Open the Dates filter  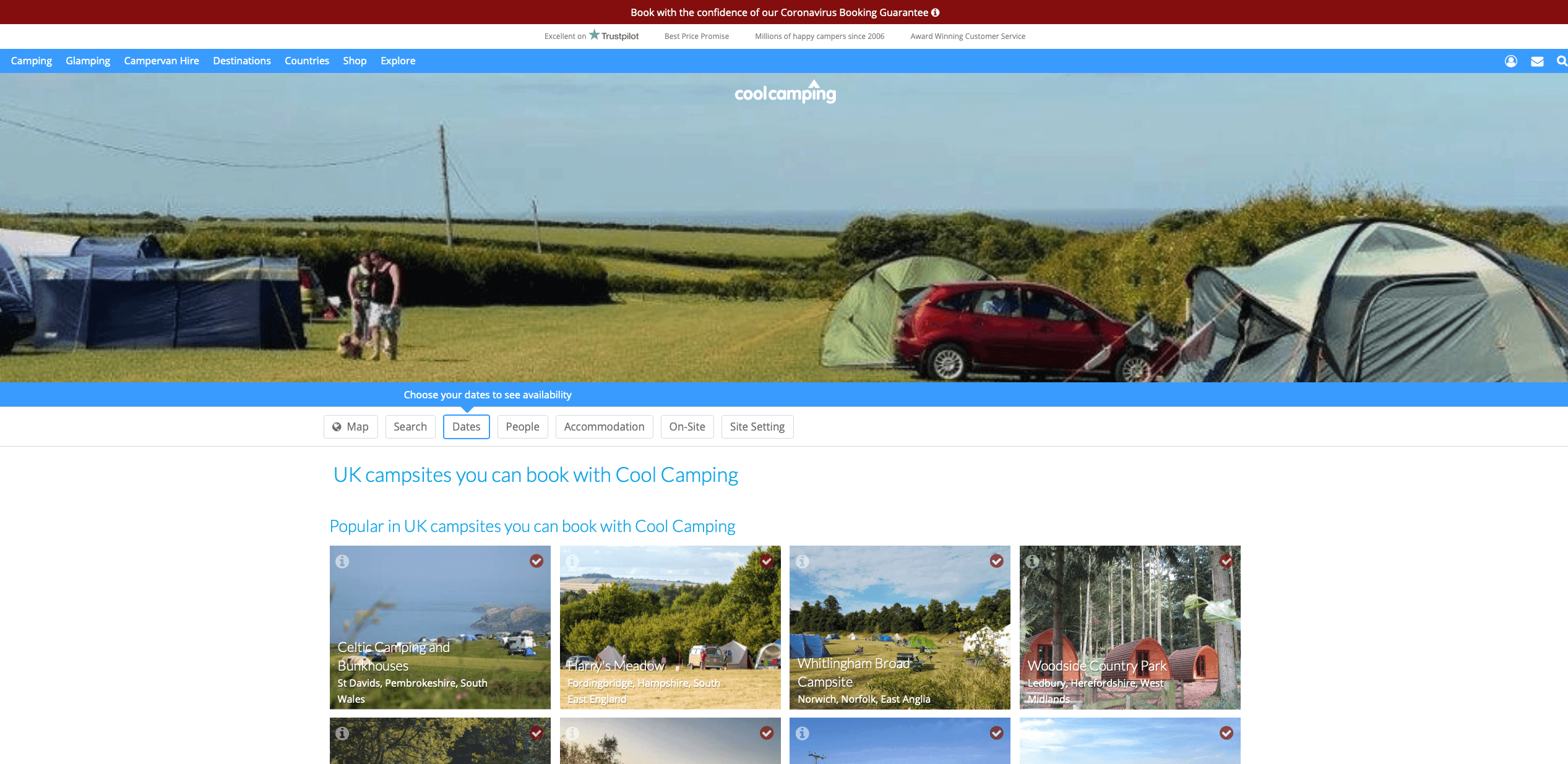point(467,427)
